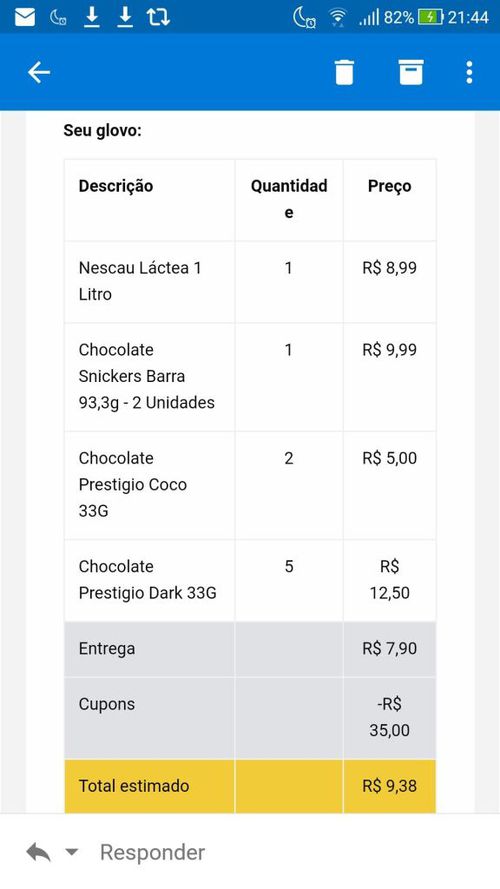Open the three-dot overflow menu
This screenshot has width=500, height=889.
(469, 73)
